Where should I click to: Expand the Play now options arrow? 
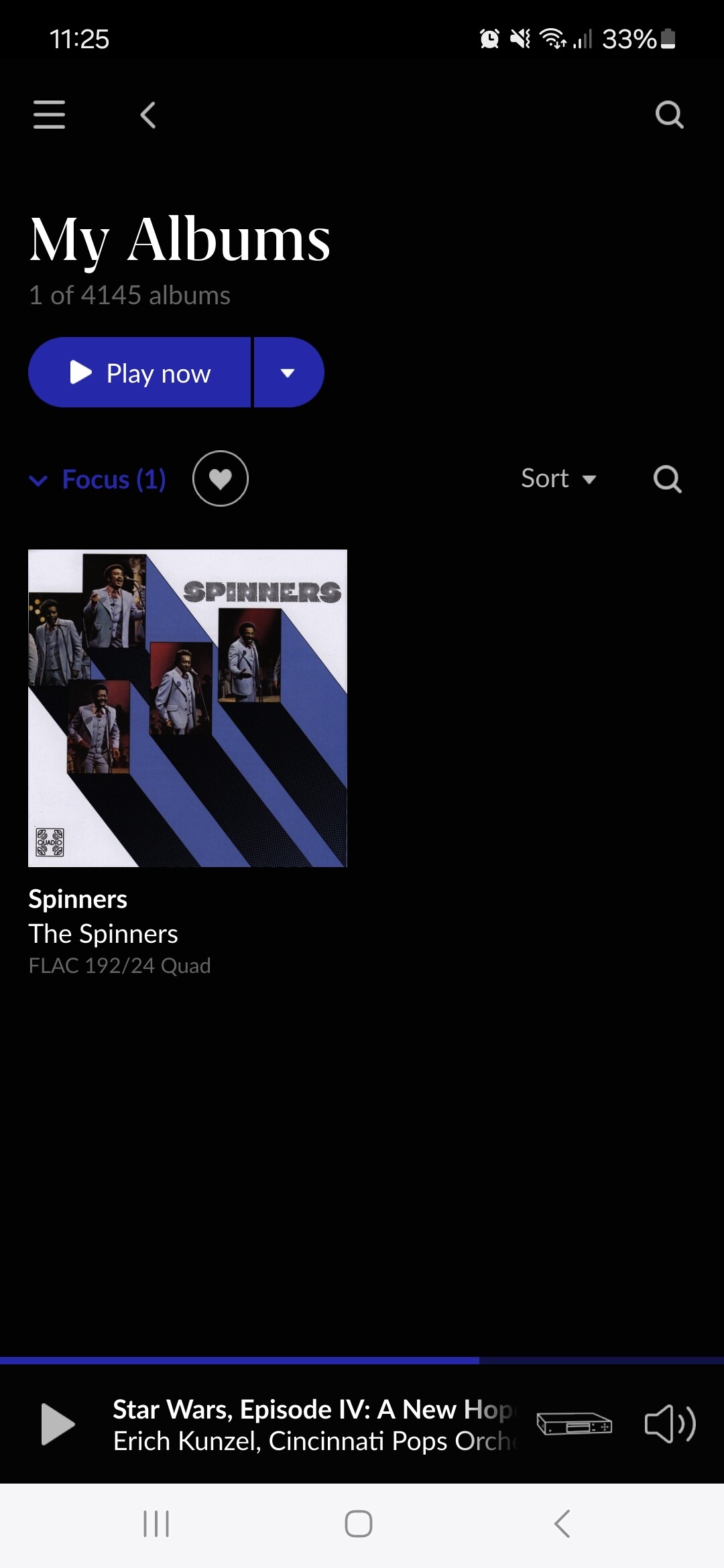pos(289,373)
